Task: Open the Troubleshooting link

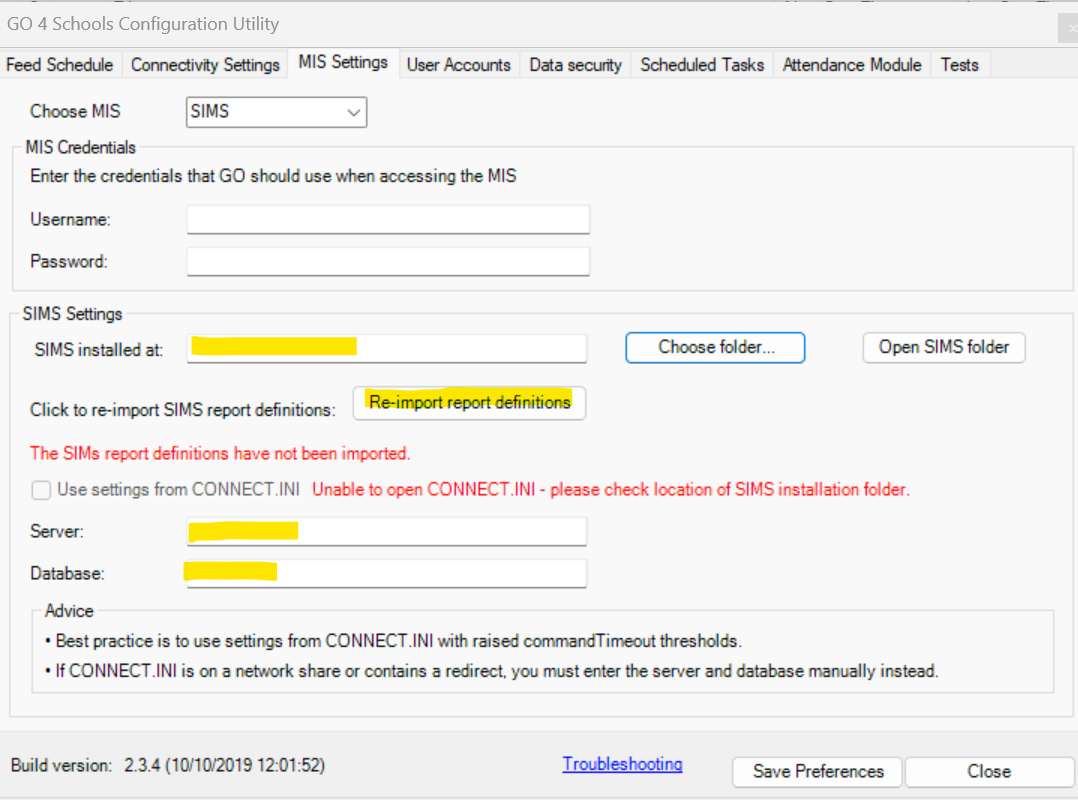Action: pyautogui.click(x=622, y=764)
